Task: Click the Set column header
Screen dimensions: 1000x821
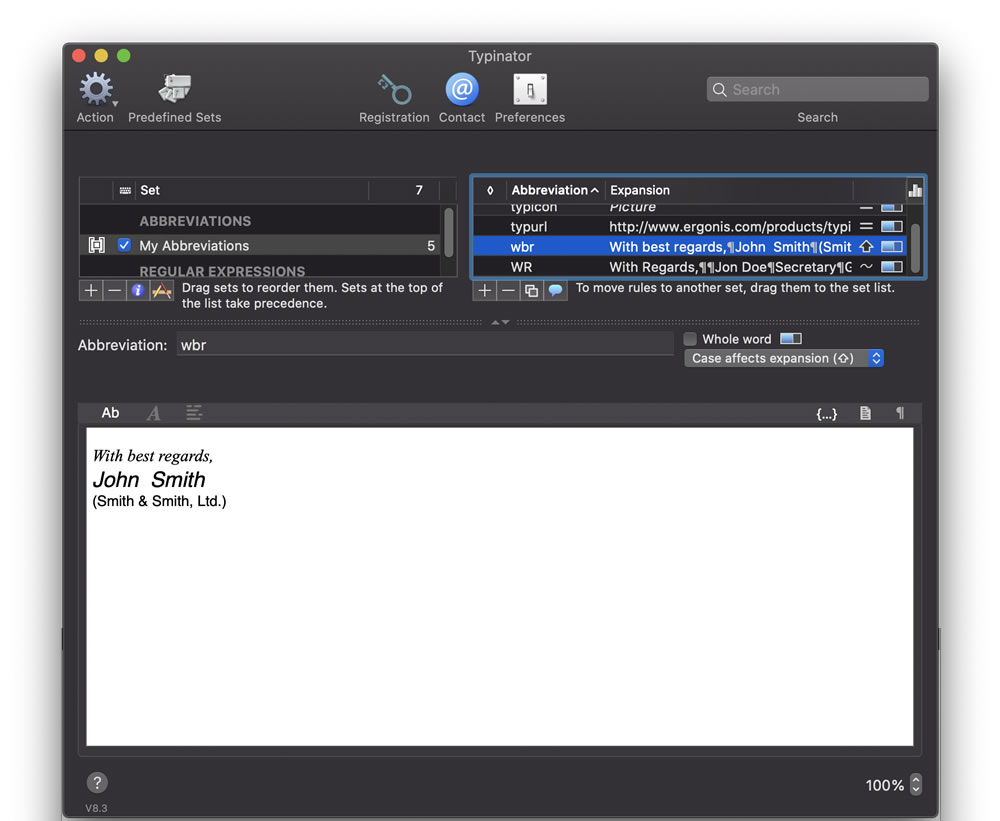Action: [x=253, y=190]
